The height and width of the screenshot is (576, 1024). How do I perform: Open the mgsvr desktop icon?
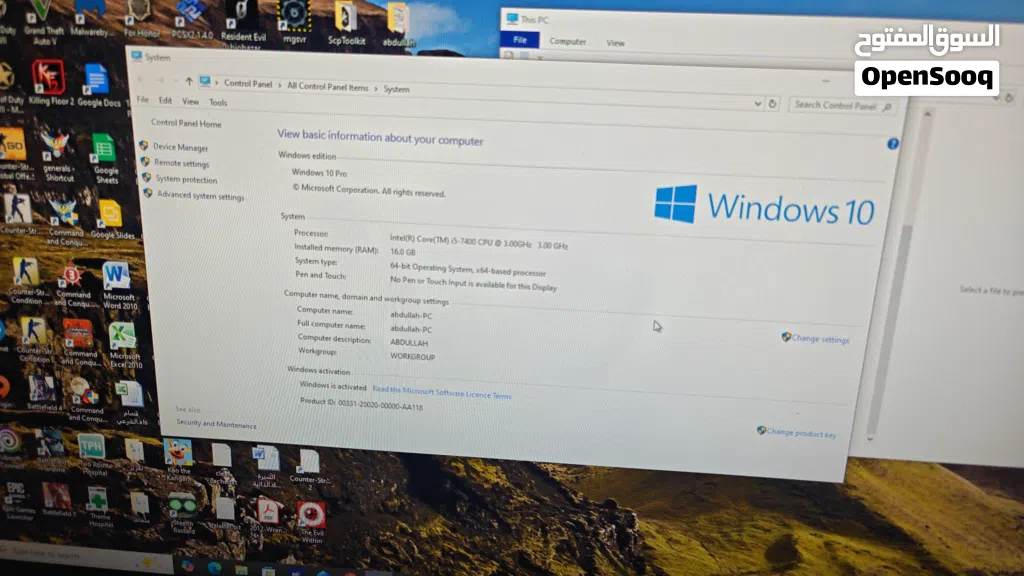click(295, 23)
